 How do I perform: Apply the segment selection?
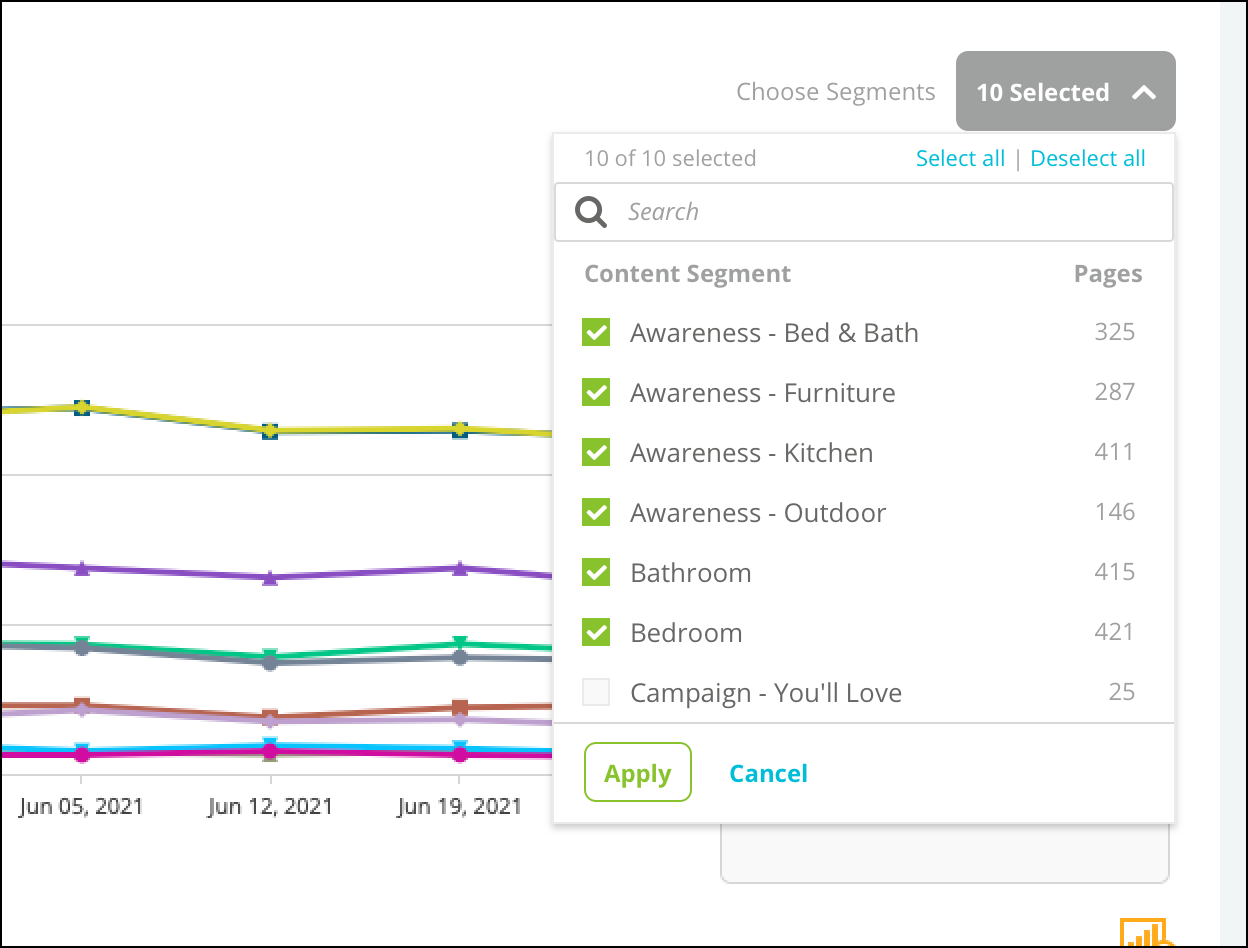tap(638, 772)
